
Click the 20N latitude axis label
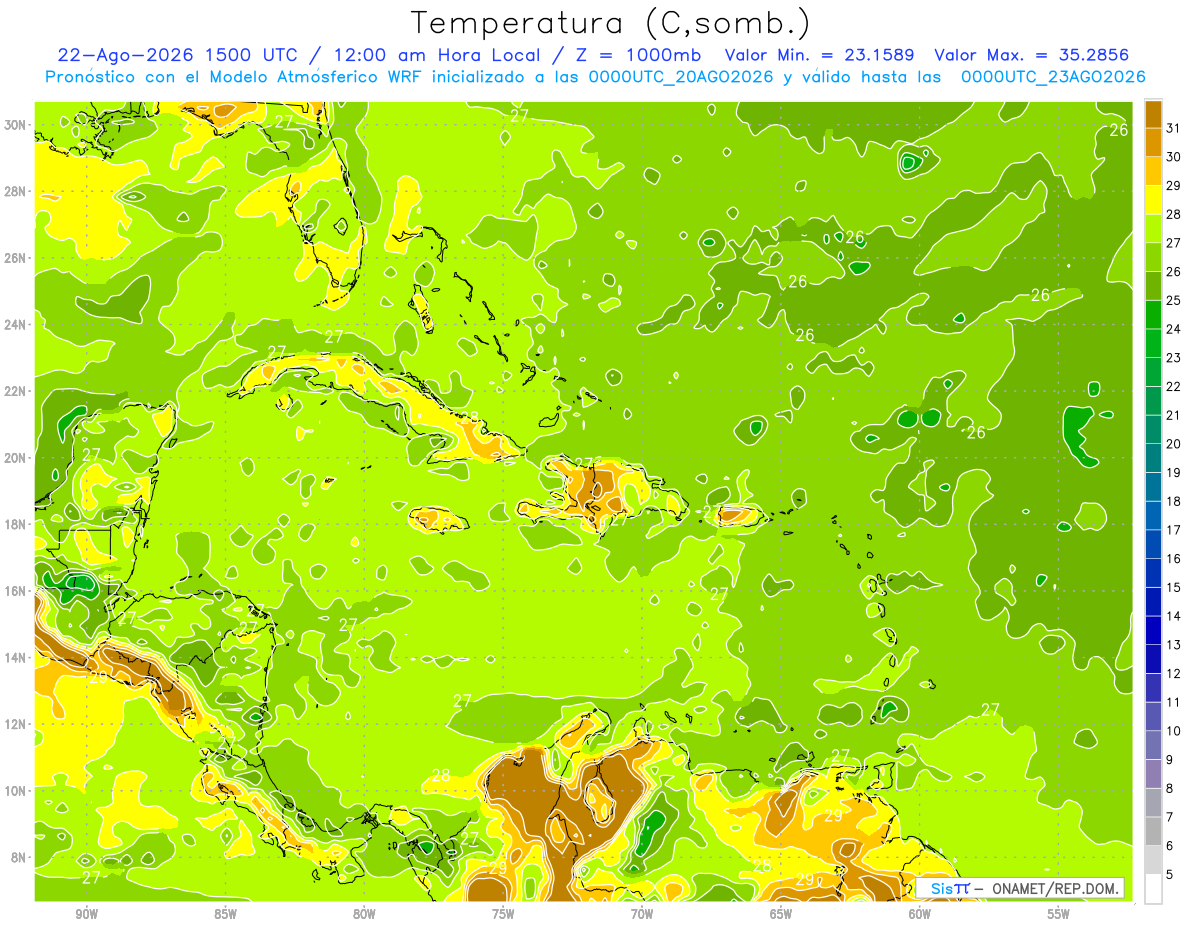(16, 457)
